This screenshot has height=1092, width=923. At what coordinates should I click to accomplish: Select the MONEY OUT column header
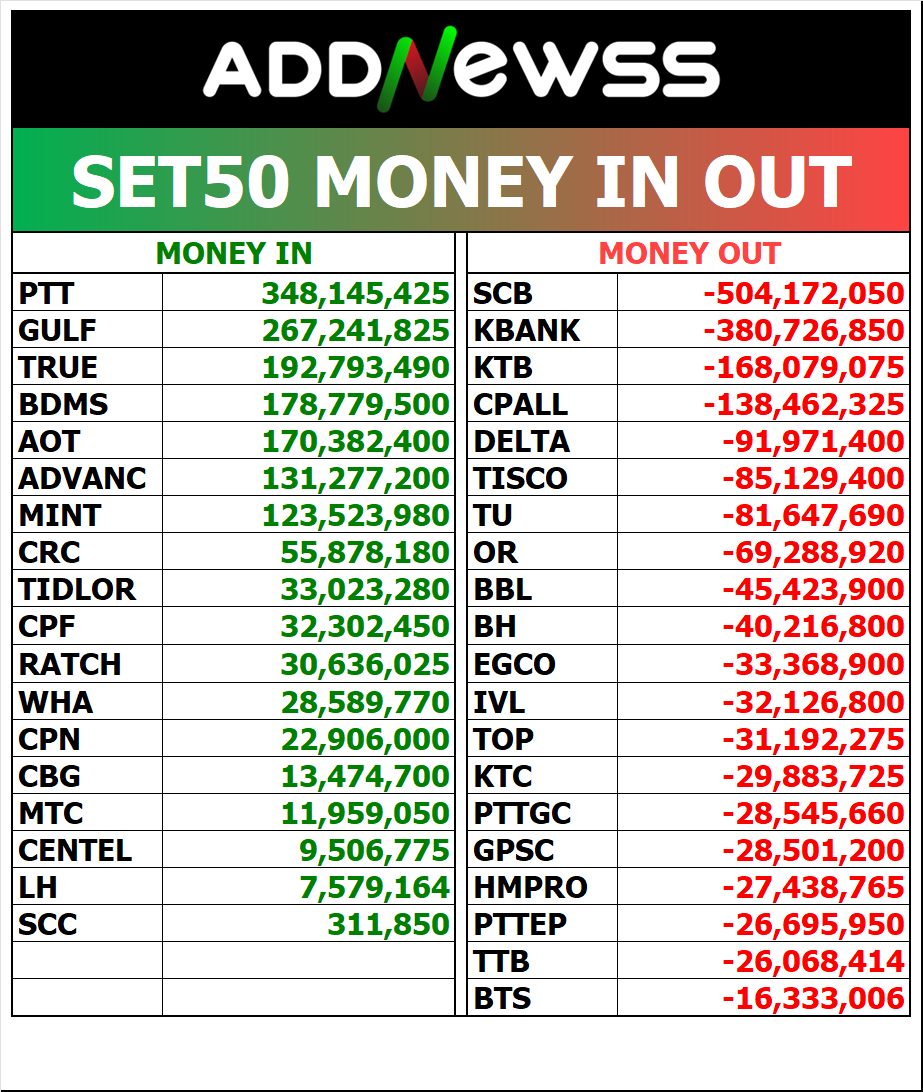tap(689, 254)
